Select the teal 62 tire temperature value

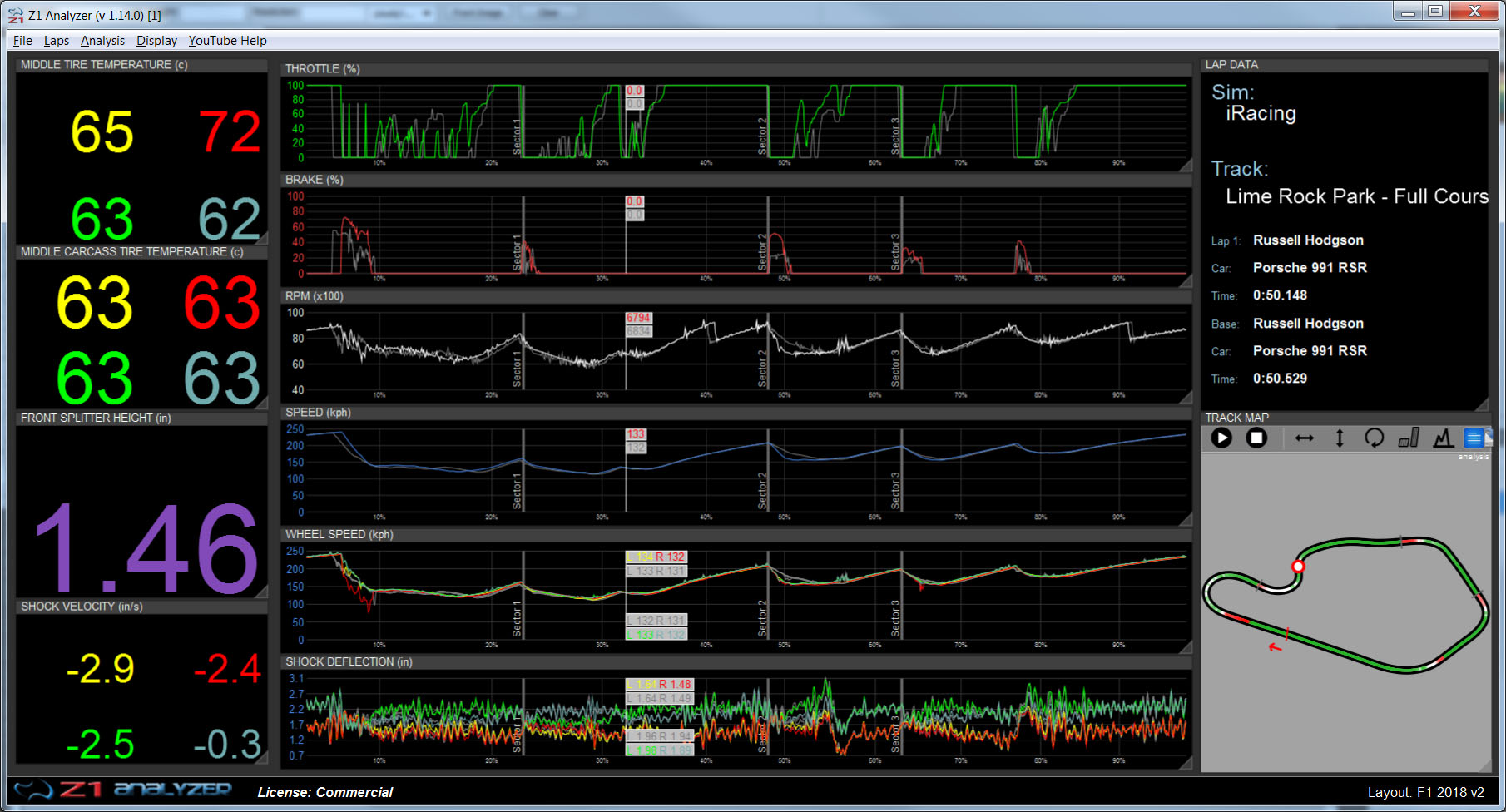pos(230,219)
